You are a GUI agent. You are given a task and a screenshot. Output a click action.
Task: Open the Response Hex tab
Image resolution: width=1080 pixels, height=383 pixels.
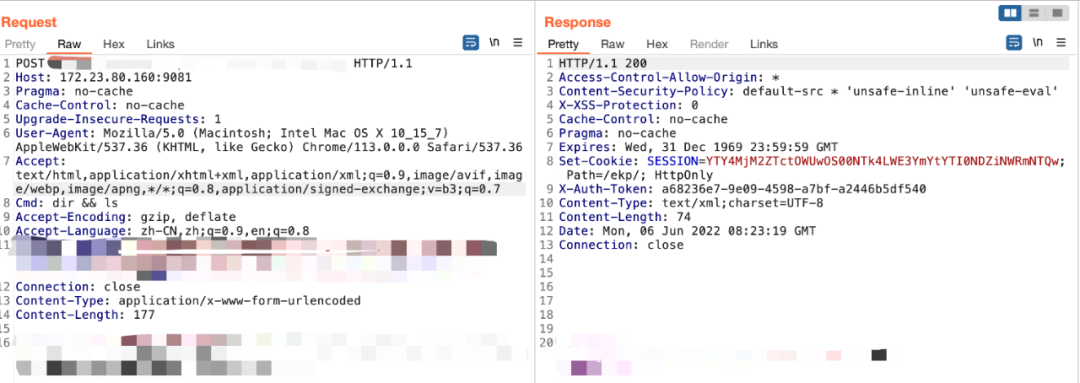(x=657, y=44)
